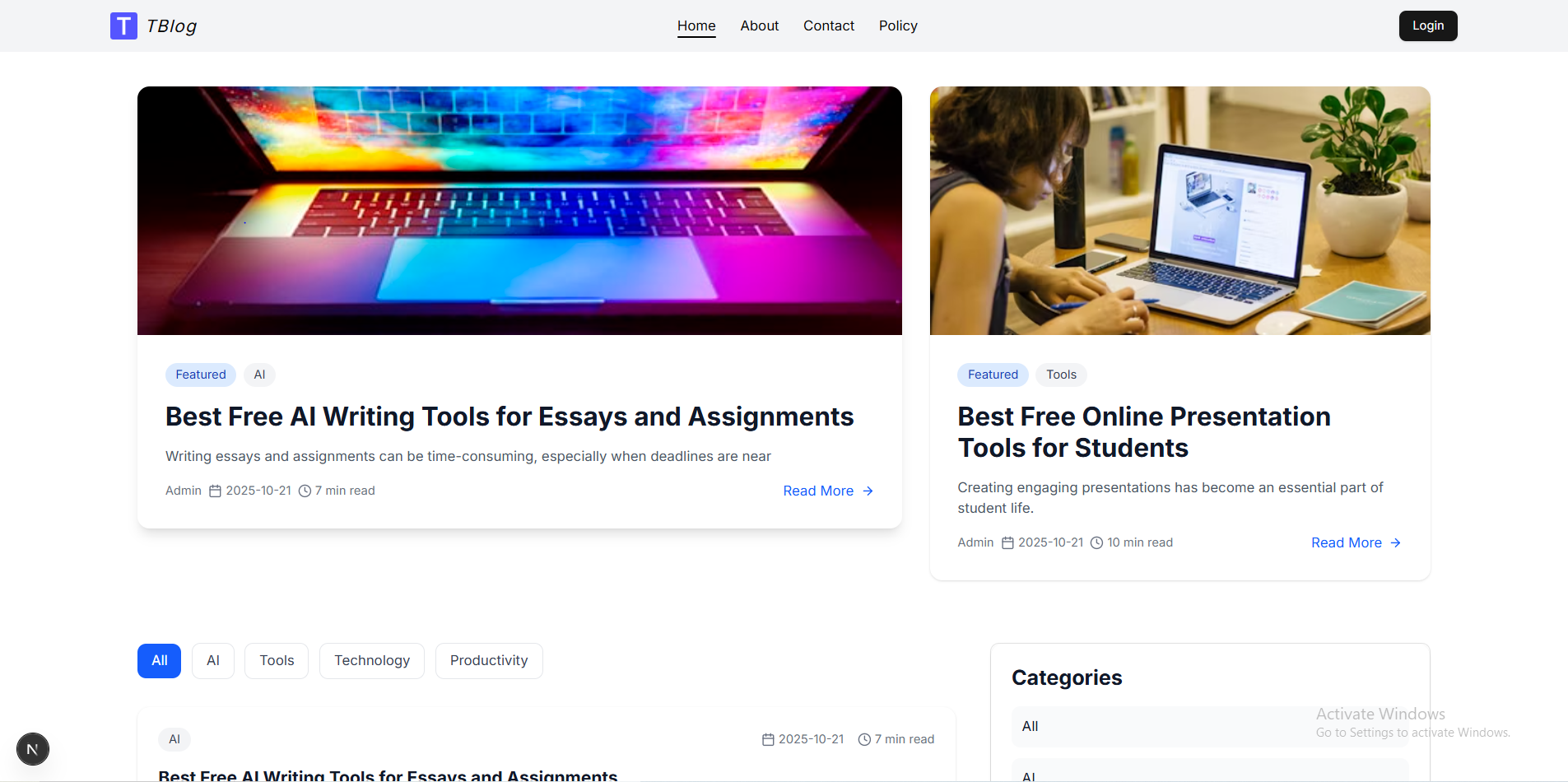Filter posts by the Technology chip
Image resolution: width=1568 pixels, height=782 pixels.
[x=372, y=660]
